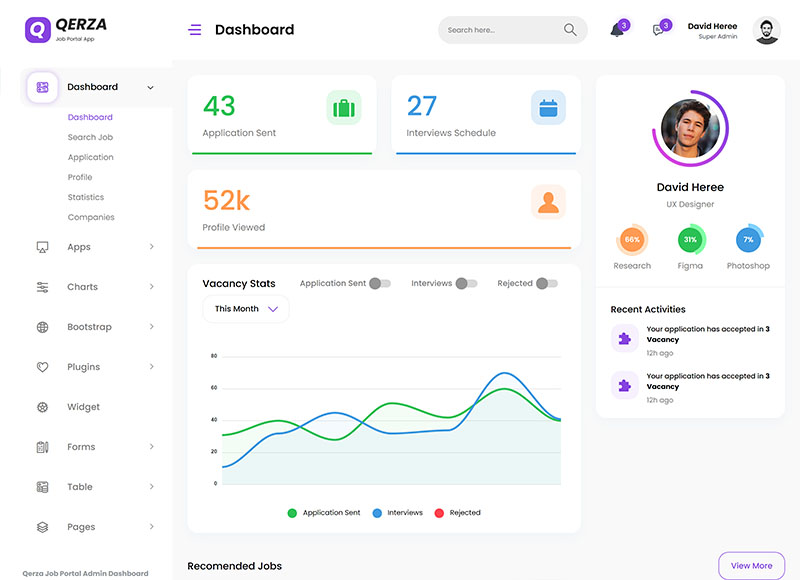This screenshot has width=800, height=580.
Task: Click the View More button
Action: point(751,566)
